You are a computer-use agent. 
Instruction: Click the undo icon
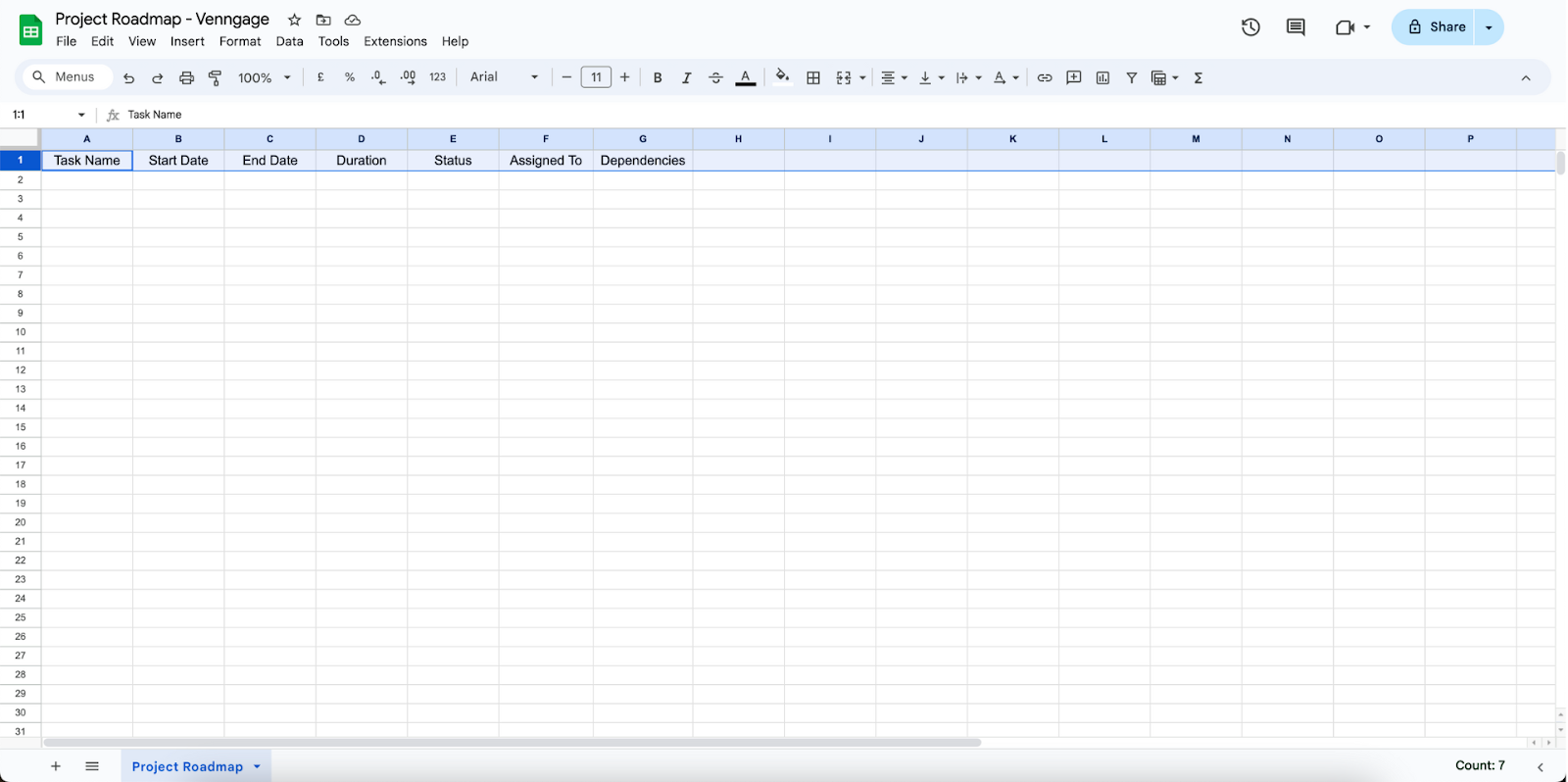pyautogui.click(x=128, y=77)
